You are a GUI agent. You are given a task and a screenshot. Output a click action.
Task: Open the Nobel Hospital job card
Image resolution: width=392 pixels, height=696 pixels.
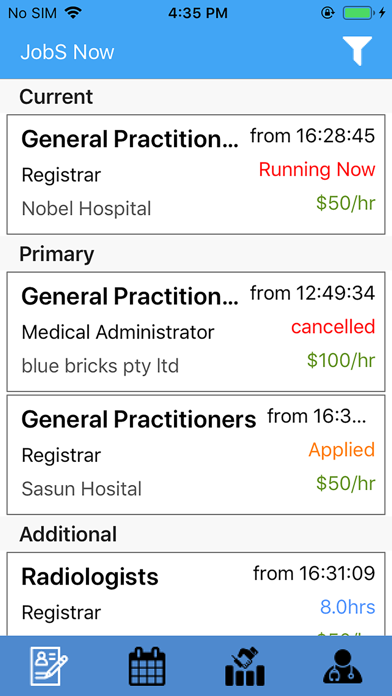pos(196,174)
